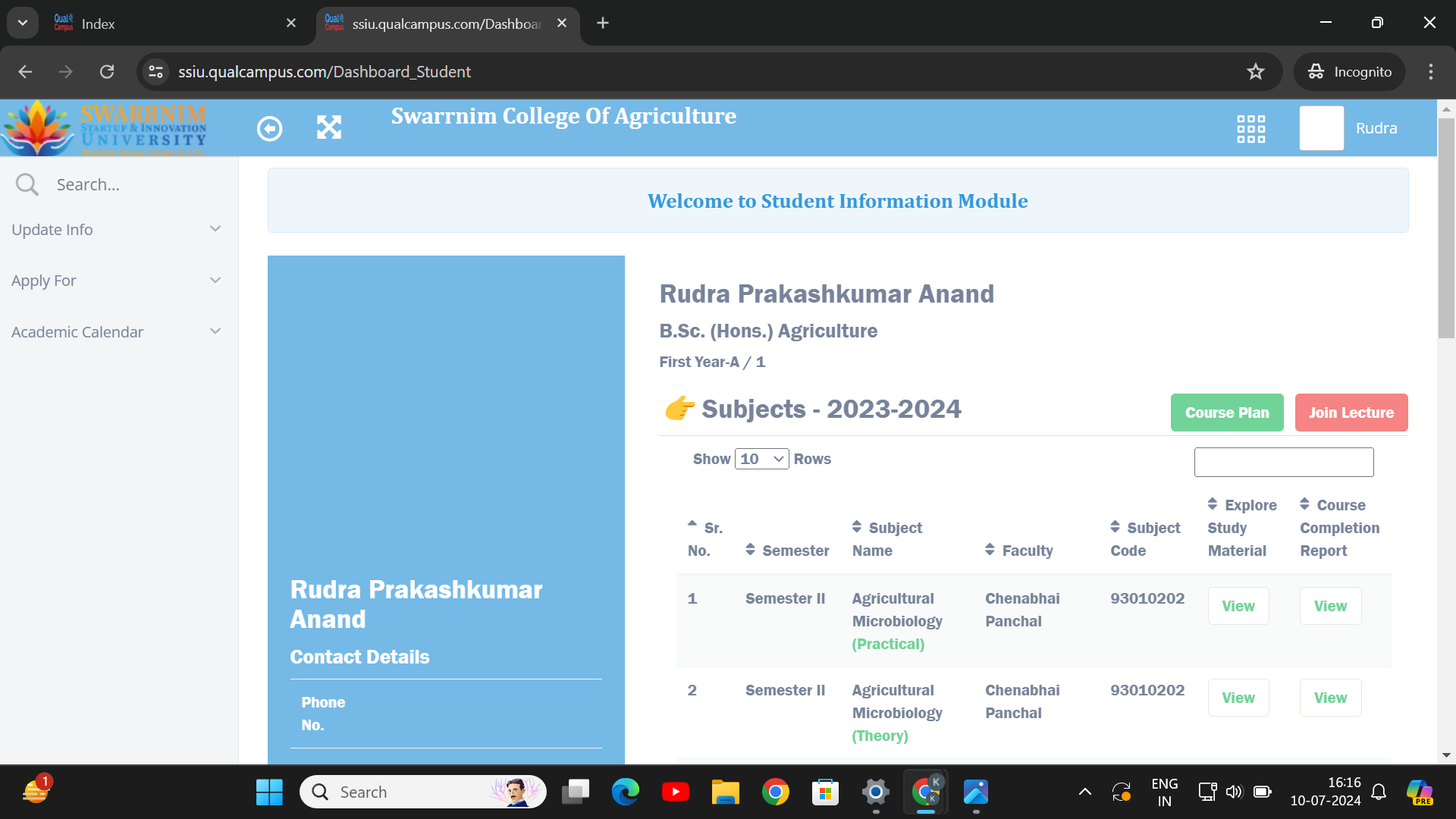This screenshot has width=1456, height=819.
Task: Bookmark this page with the star icon
Action: point(1256,71)
